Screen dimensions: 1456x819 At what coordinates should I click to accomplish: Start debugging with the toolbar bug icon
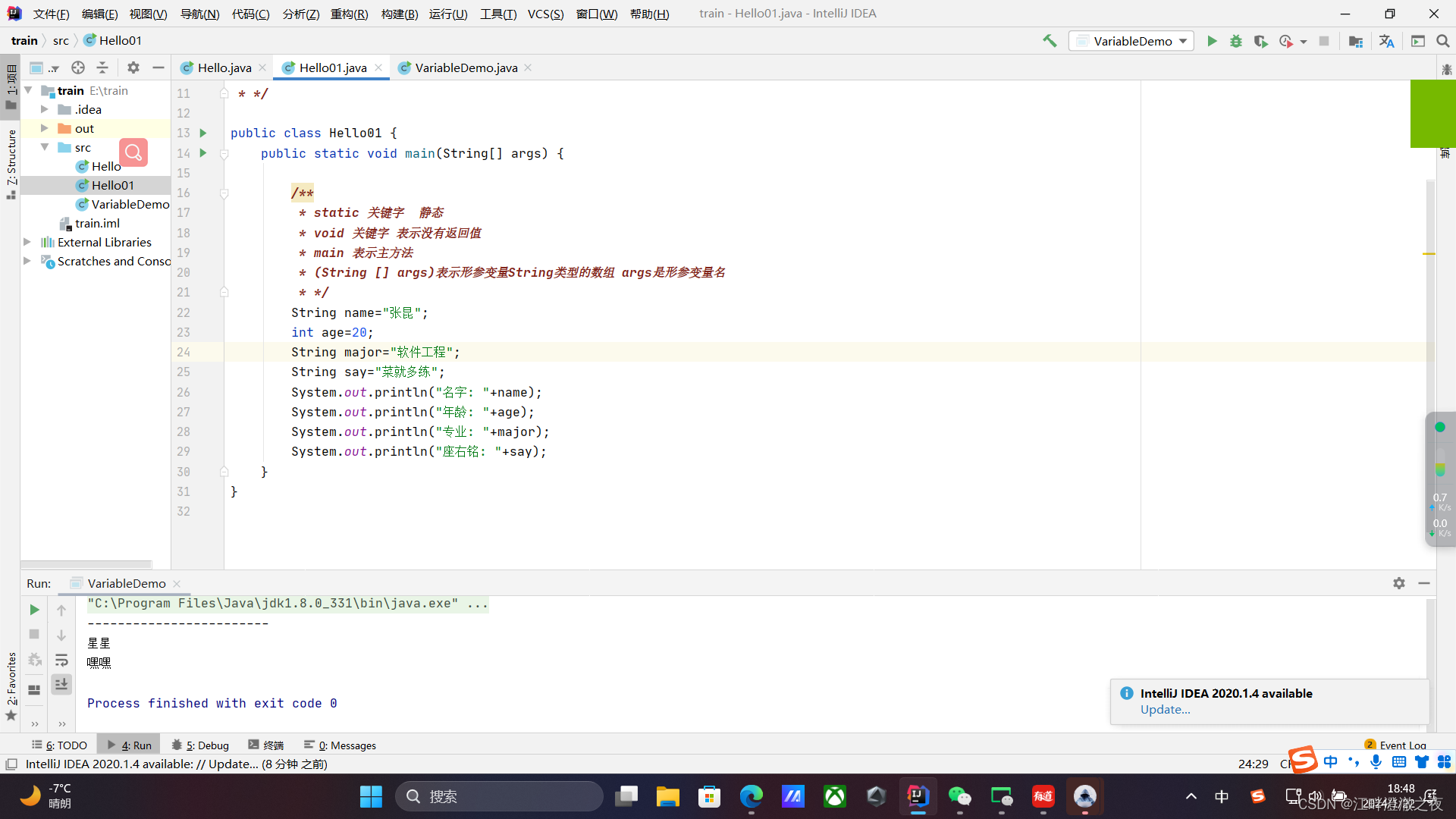(1236, 41)
